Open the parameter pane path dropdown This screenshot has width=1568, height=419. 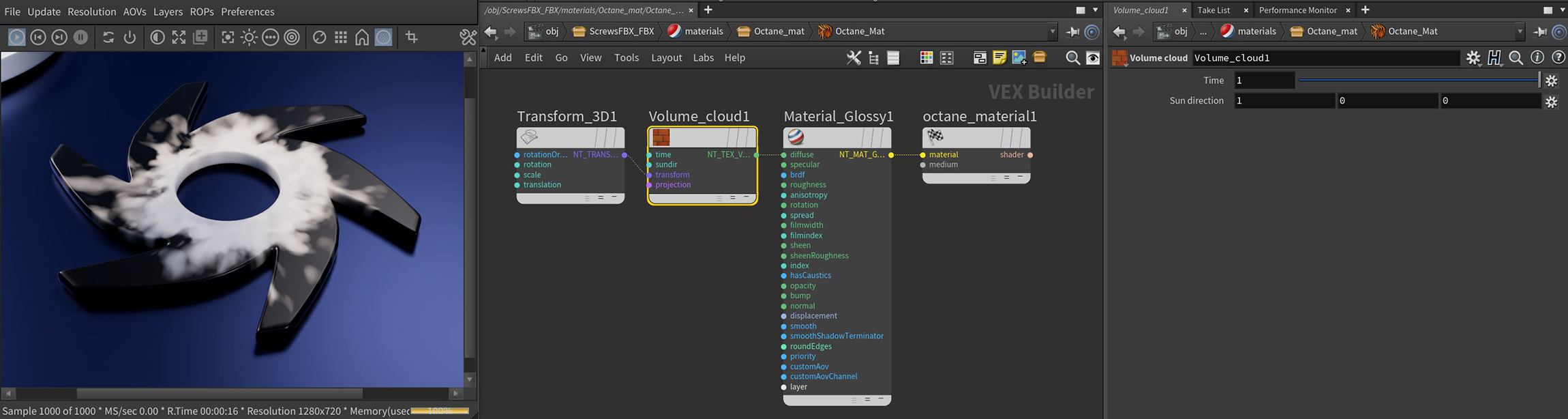[1520, 31]
